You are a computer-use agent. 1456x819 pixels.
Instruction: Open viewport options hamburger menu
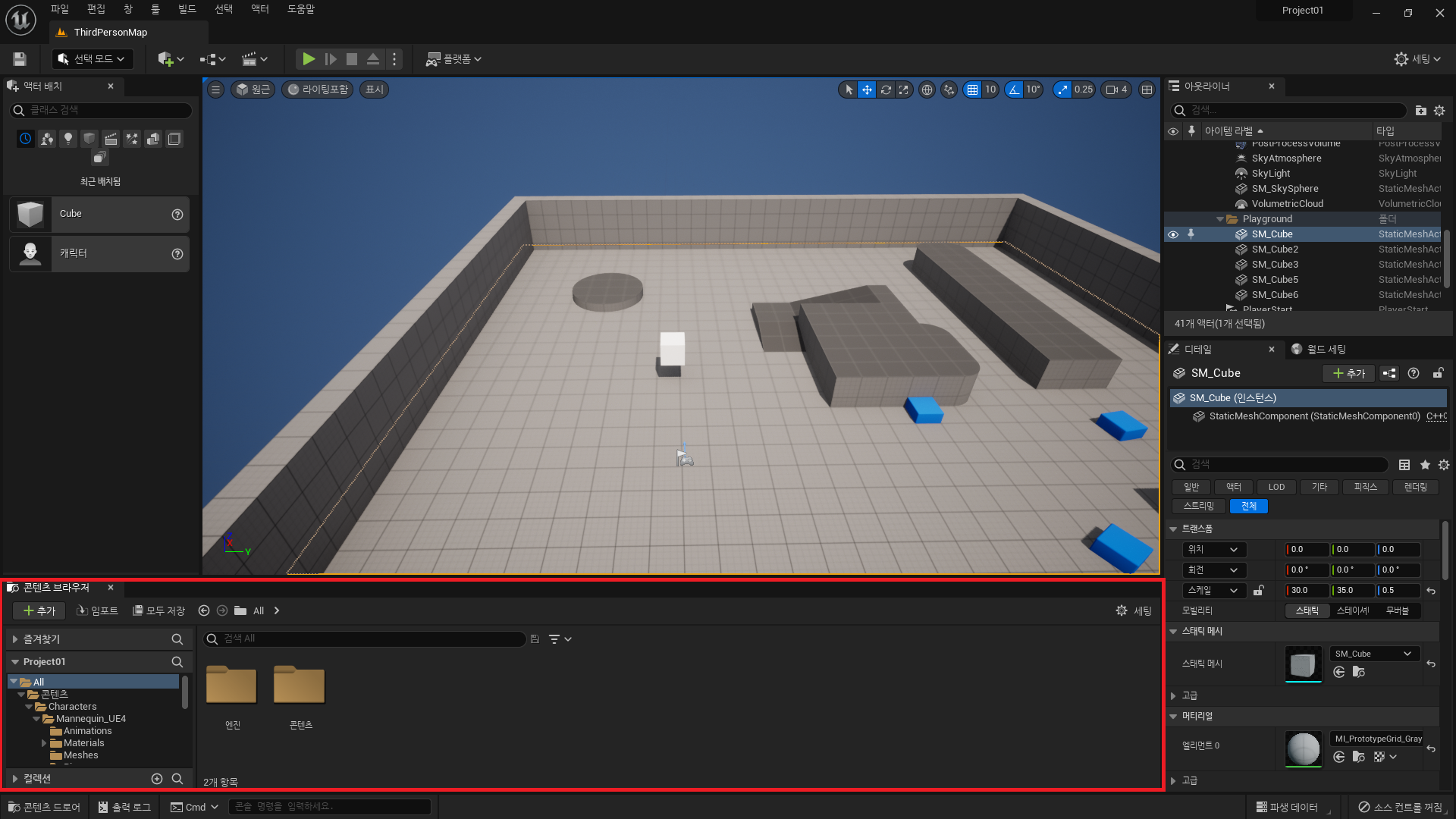tap(216, 89)
